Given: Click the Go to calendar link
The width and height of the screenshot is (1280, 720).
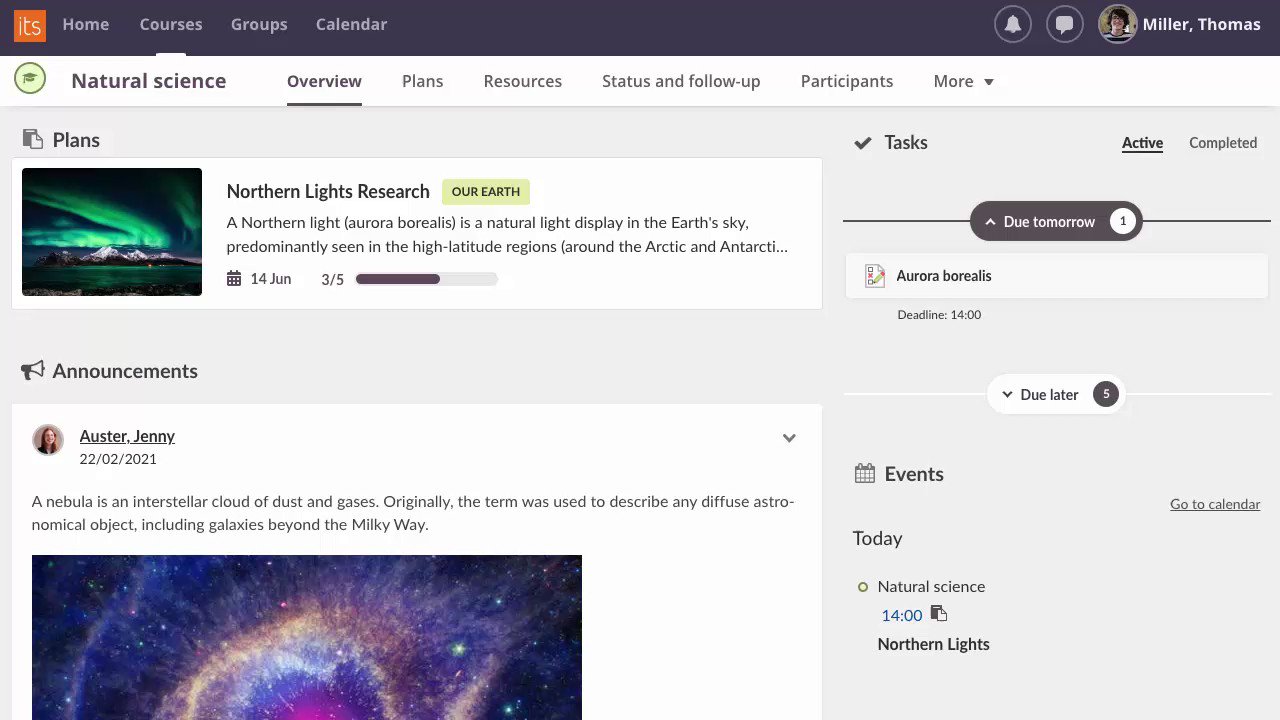Looking at the screenshot, I should pyautogui.click(x=1214, y=504).
